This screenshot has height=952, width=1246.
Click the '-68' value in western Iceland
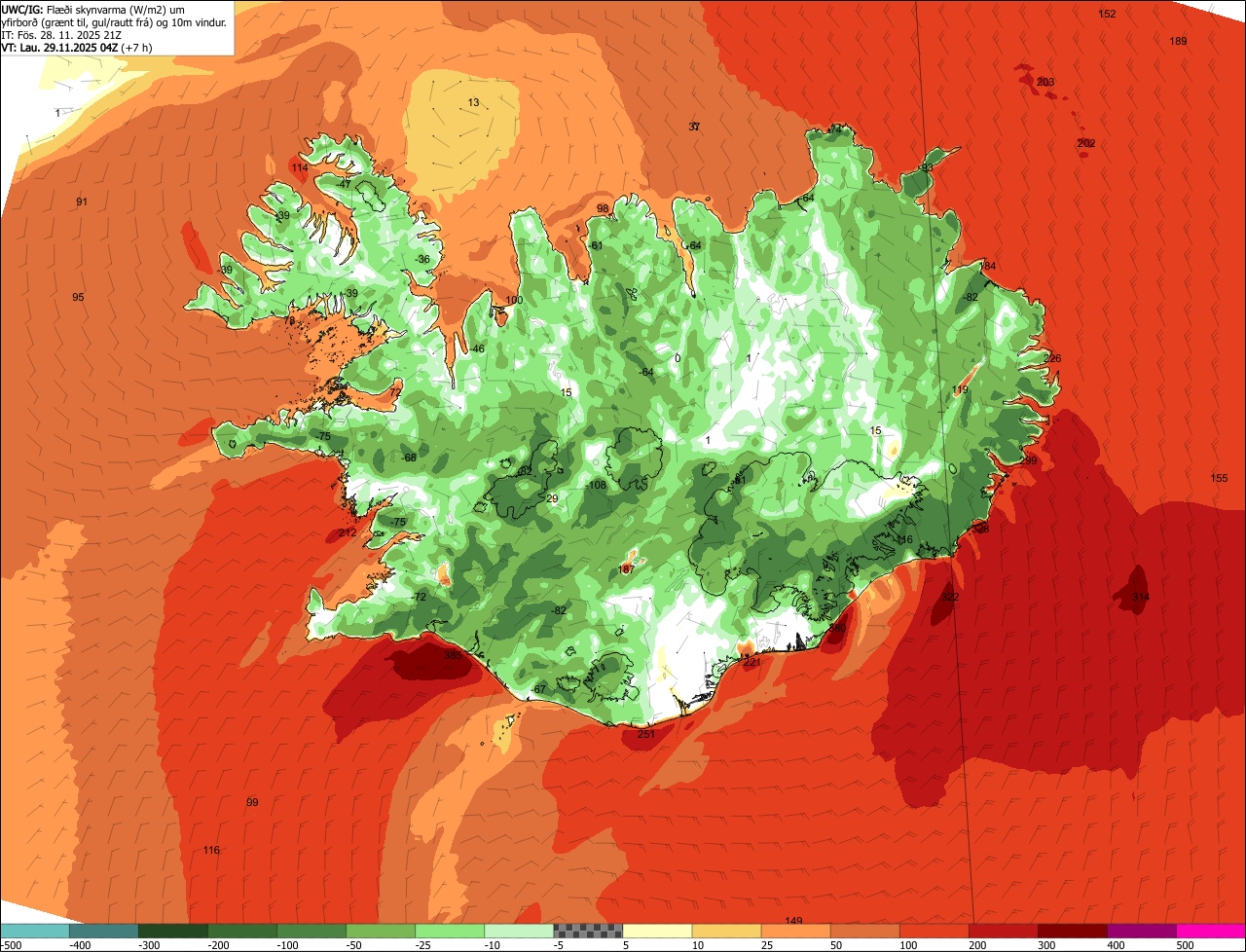point(409,458)
